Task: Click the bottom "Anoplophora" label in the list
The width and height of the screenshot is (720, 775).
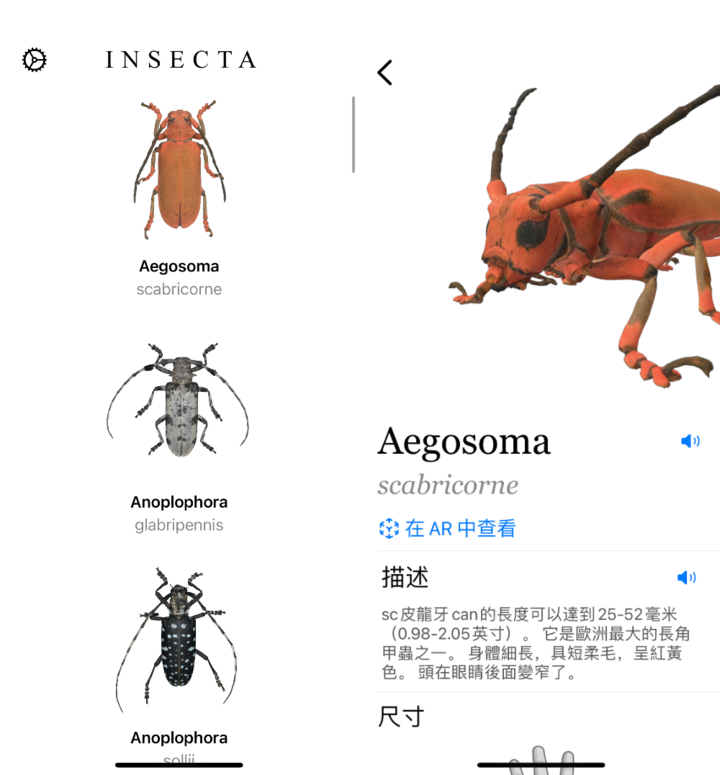Action: point(179,738)
